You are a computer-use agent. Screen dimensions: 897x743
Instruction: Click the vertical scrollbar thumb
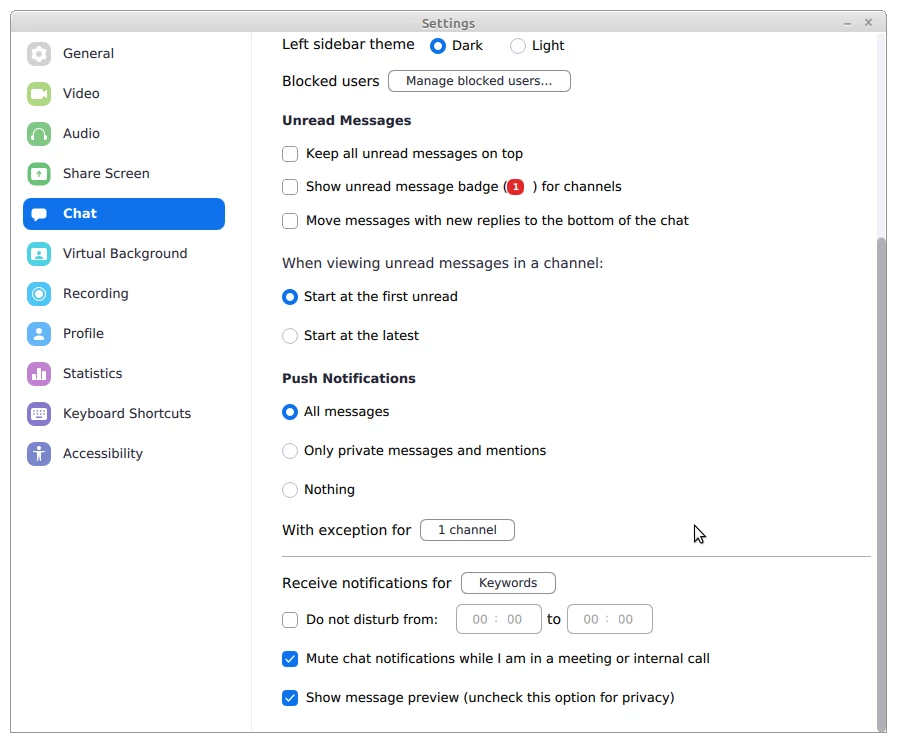click(x=882, y=483)
